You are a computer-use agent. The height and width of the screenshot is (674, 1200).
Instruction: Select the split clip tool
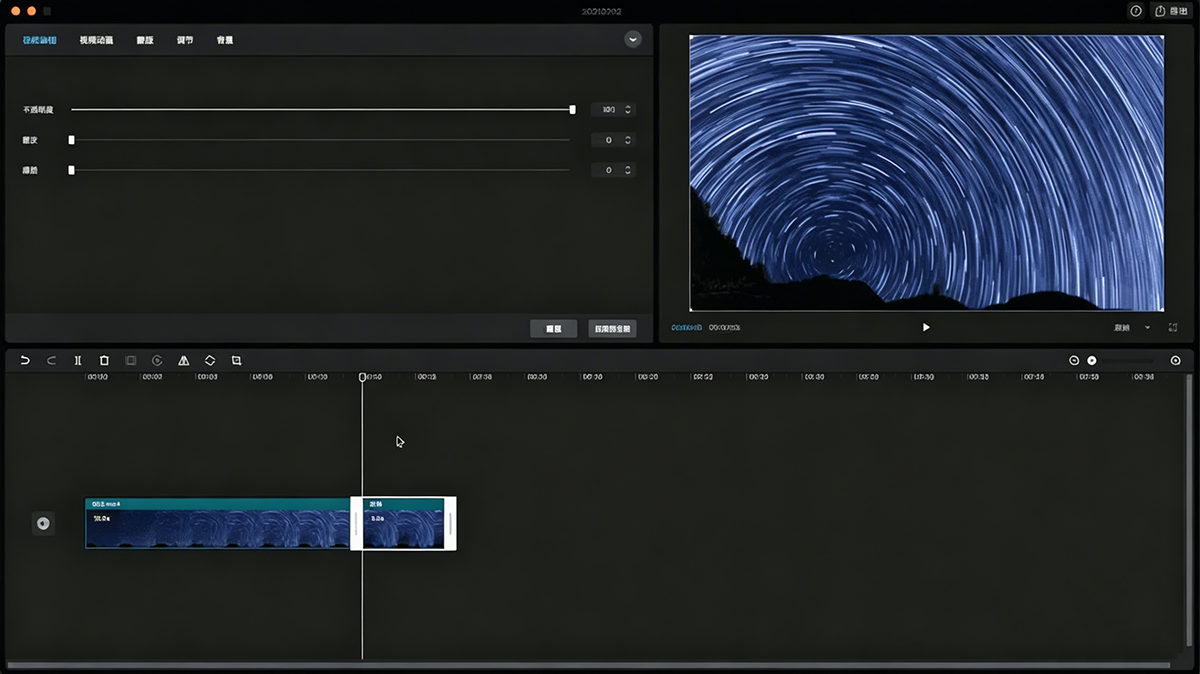[x=78, y=360]
